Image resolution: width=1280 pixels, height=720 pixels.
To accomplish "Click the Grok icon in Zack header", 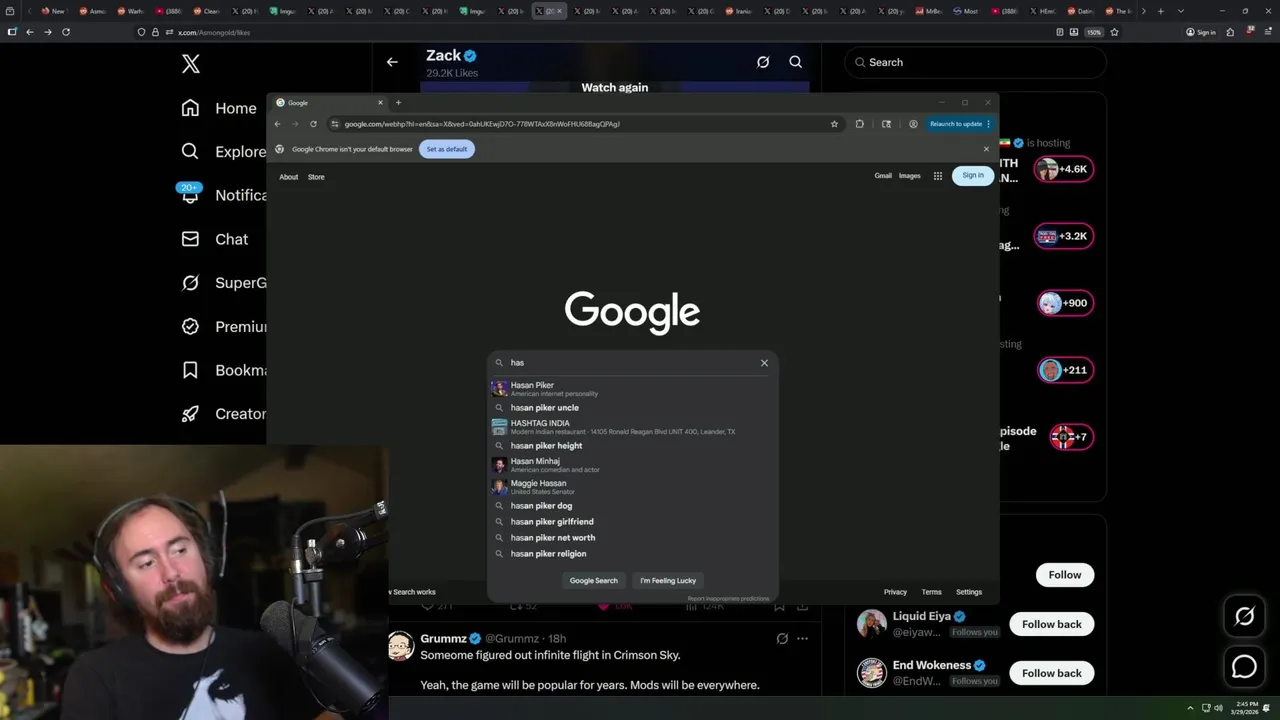I will 763,62.
